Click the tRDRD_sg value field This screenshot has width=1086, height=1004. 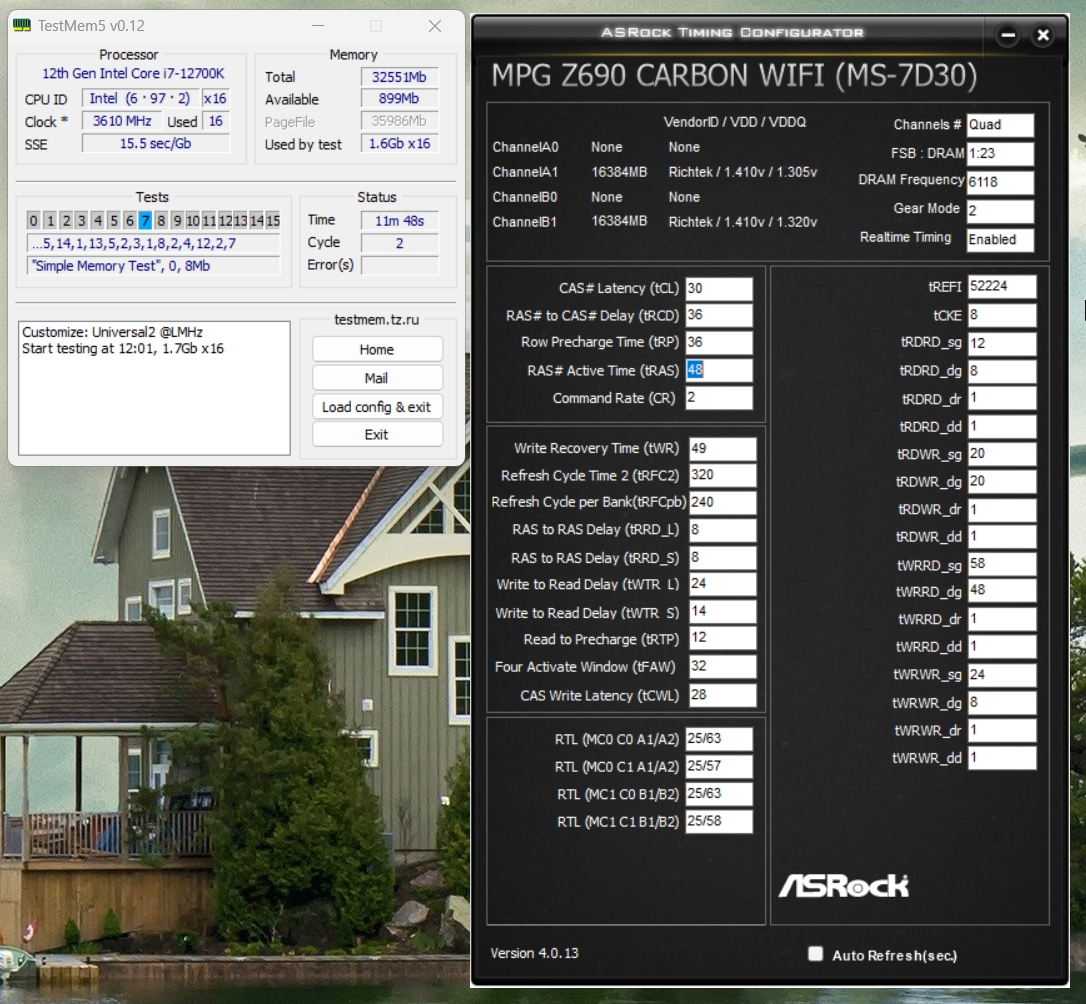(x=1002, y=343)
